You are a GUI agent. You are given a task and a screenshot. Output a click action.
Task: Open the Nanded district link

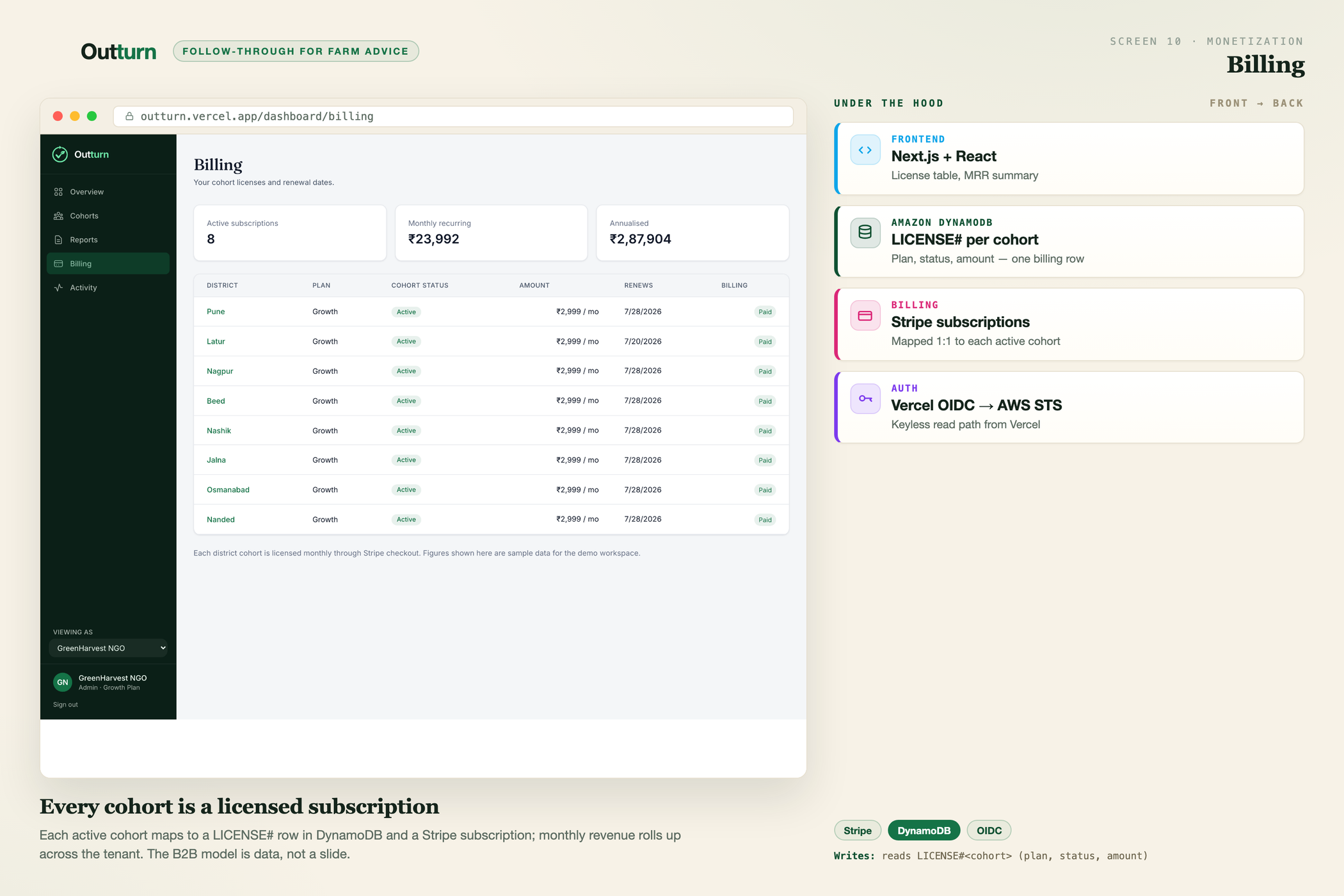[221, 520]
